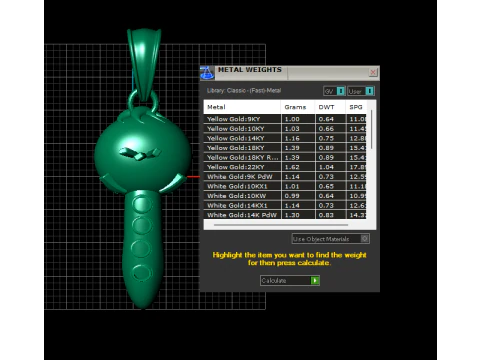
Task: Sort by the DWT column header
Action: [330, 107]
